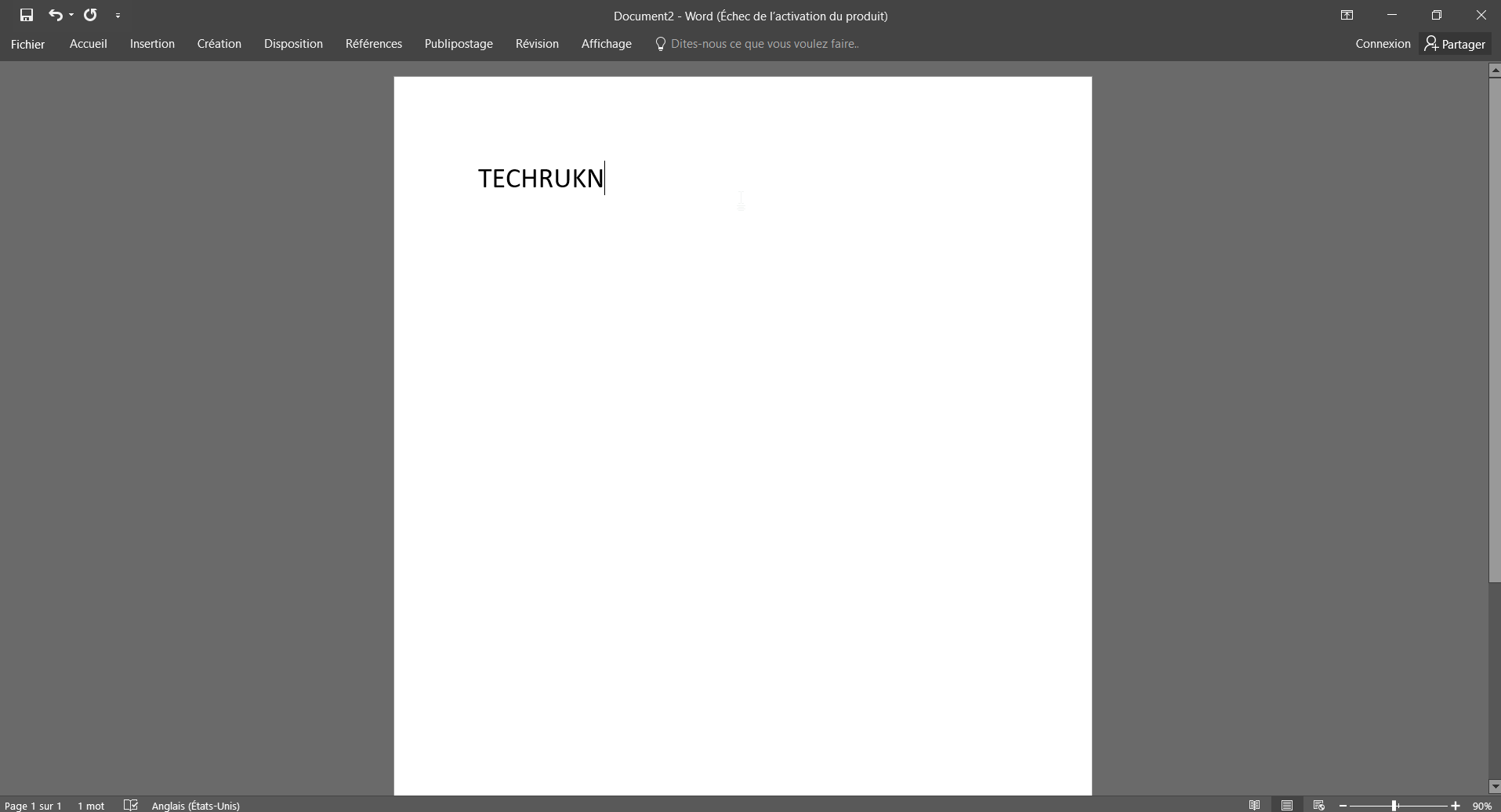Restore down the Word window
1501x812 pixels.
click(x=1437, y=15)
